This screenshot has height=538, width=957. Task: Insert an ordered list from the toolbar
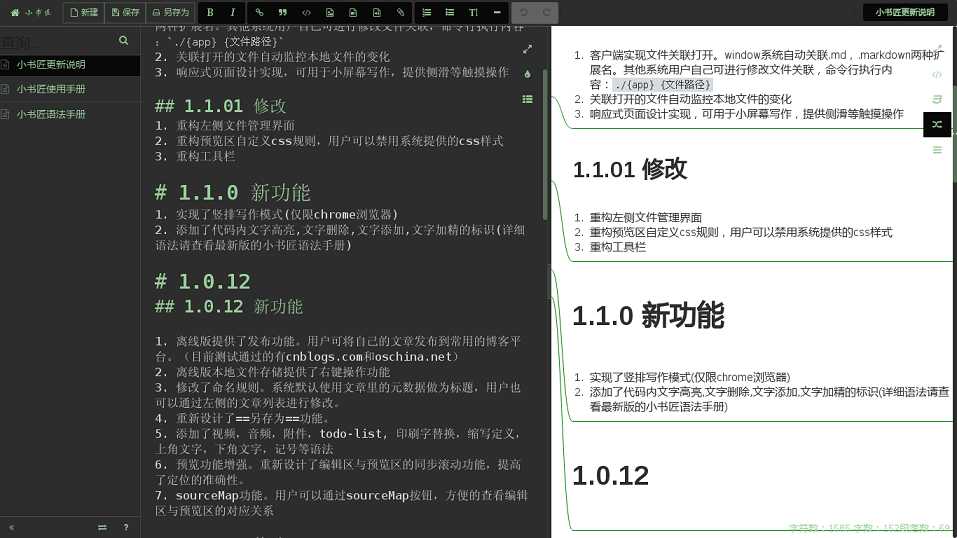[x=427, y=13]
